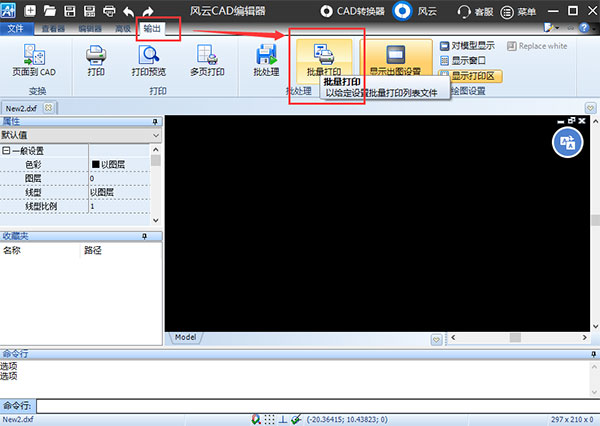Click the coordinates readout in status bar
Image resolution: width=600 pixels, height=426 pixels.
click(347, 419)
